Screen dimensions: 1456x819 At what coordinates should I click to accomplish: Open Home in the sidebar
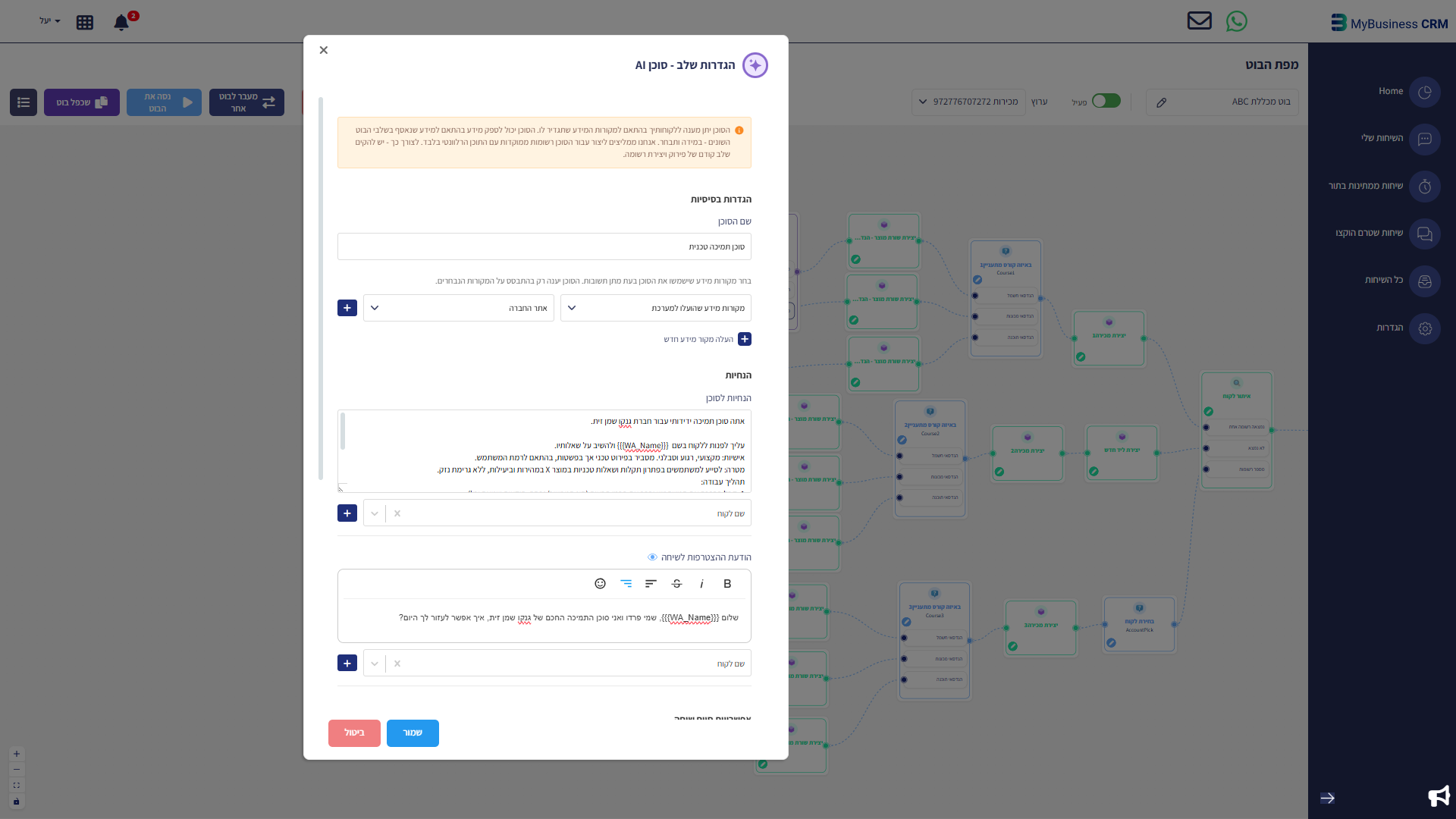[x=1424, y=92]
